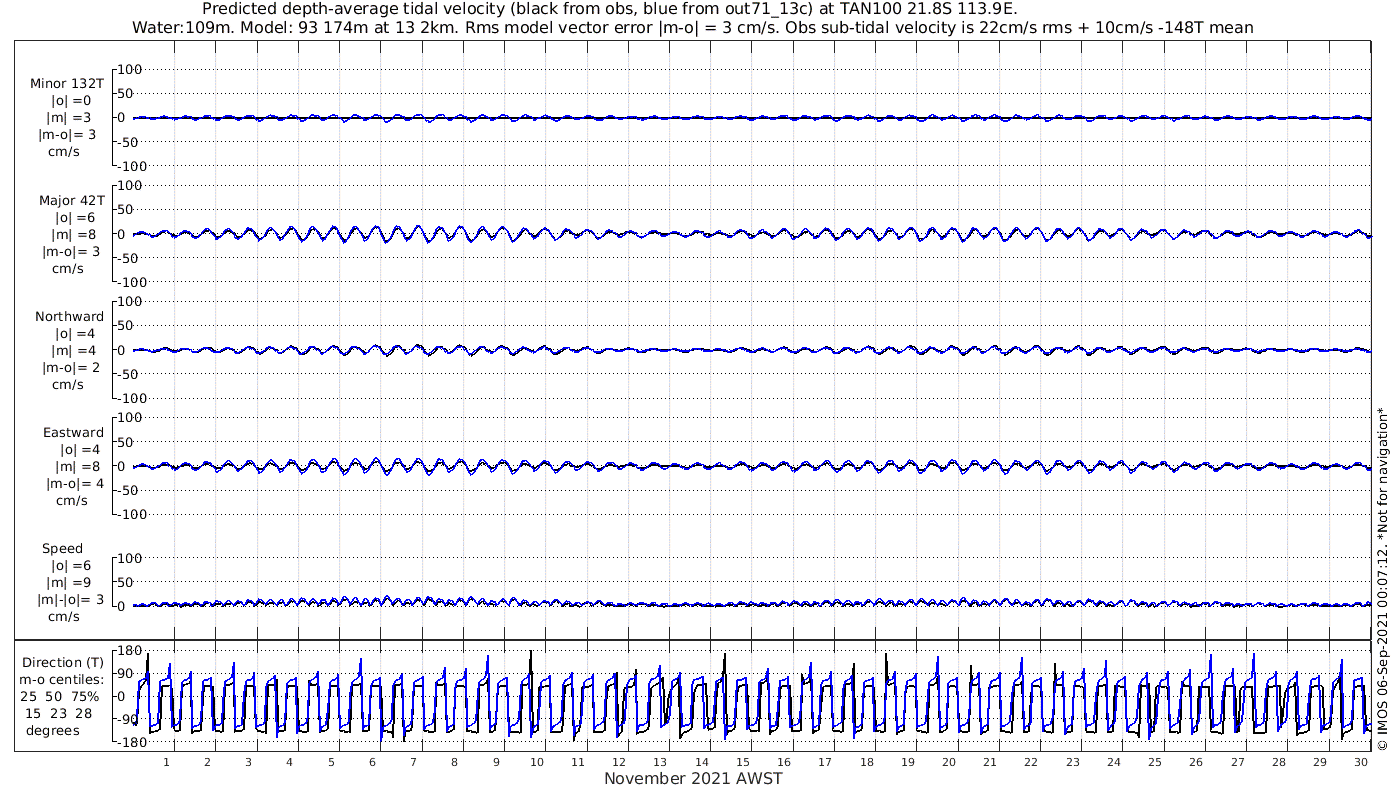Screen dimensions: 1400x800
Task: Click the subtitle line starting 'Water:109m. Model:'
Action: (693, 27)
